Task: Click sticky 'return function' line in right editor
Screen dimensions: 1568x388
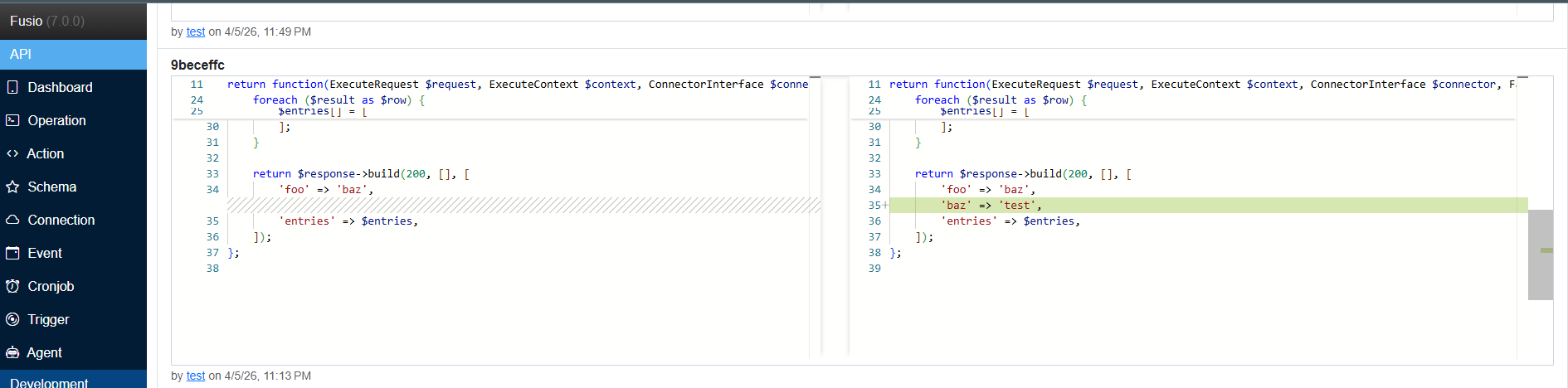Action: coord(1201,84)
